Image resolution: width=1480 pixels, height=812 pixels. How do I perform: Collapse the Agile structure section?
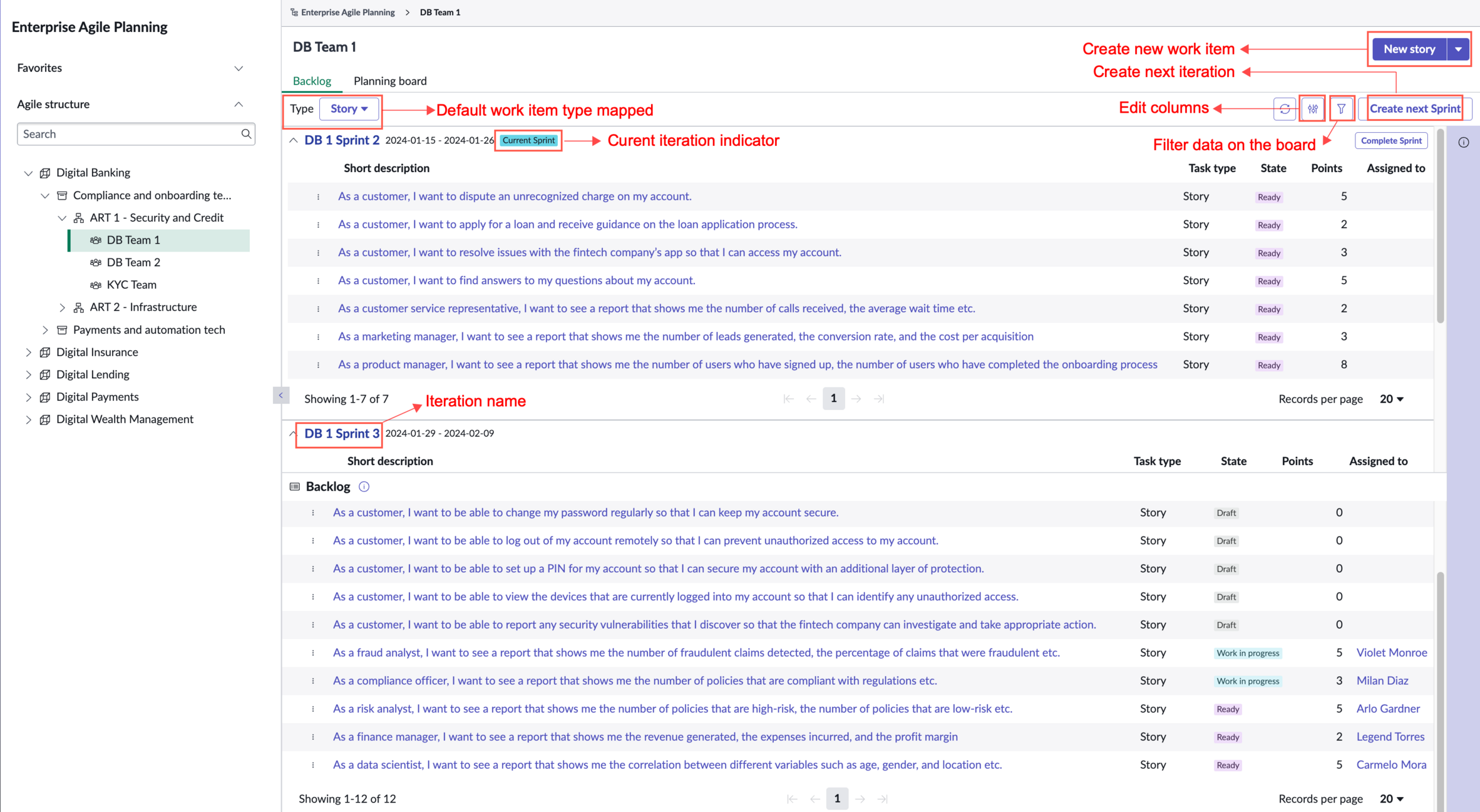pos(239,105)
